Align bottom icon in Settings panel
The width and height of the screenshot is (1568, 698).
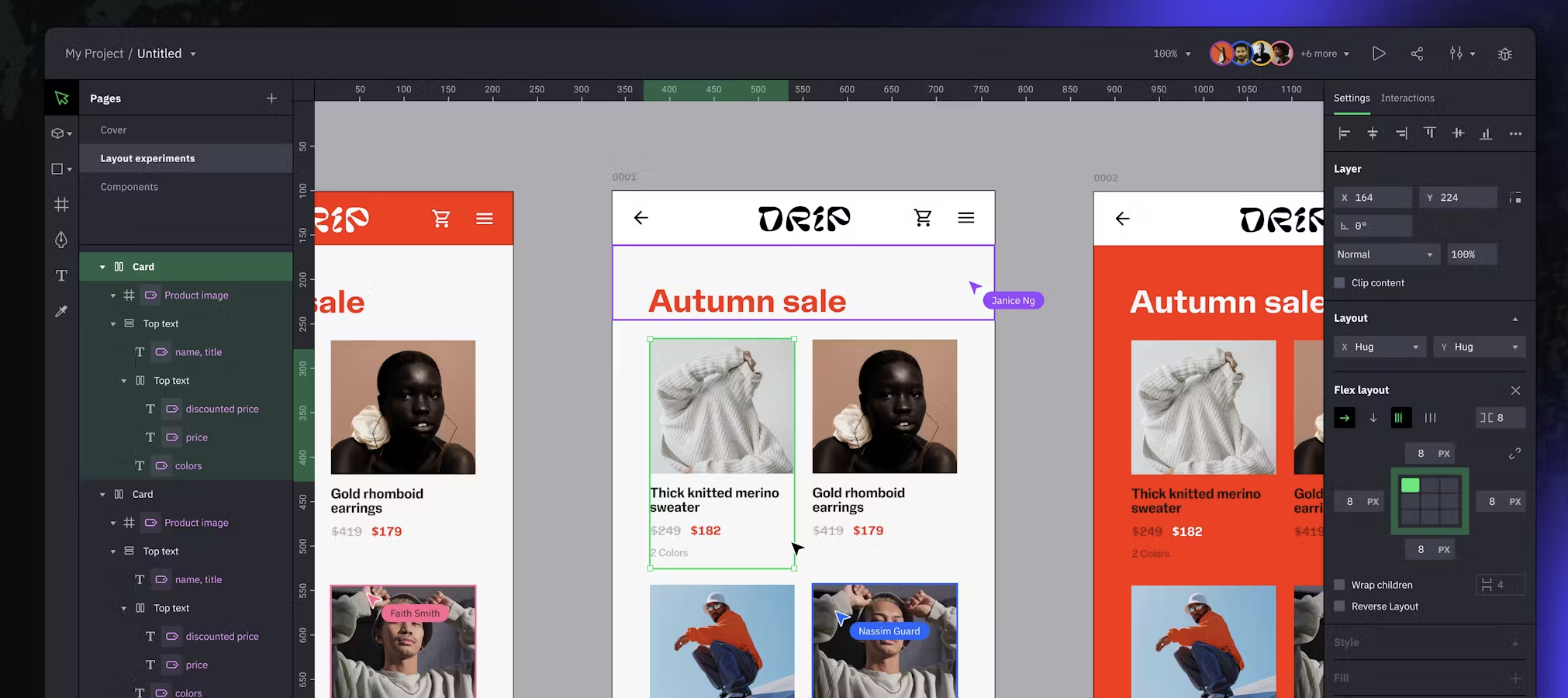pos(1486,133)
